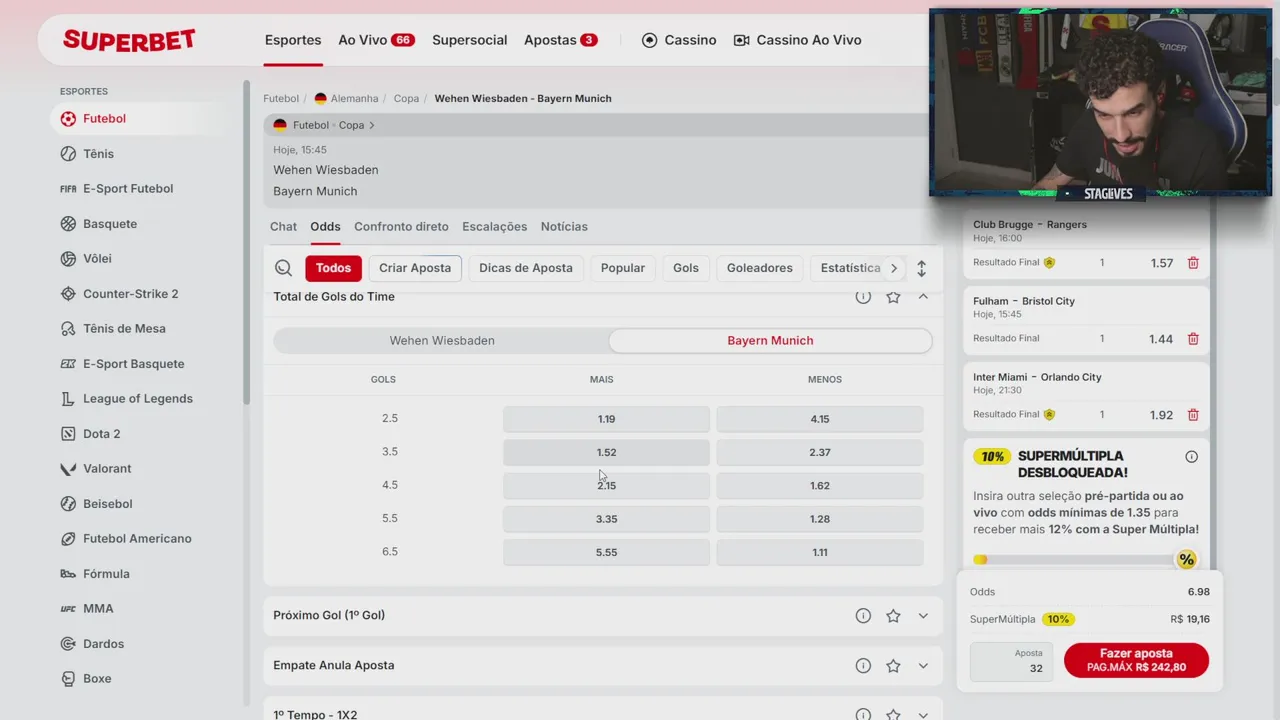Click the League of Legends icon
The image size is (1280, 720).
pyautogui.click(x=68, y=399)
